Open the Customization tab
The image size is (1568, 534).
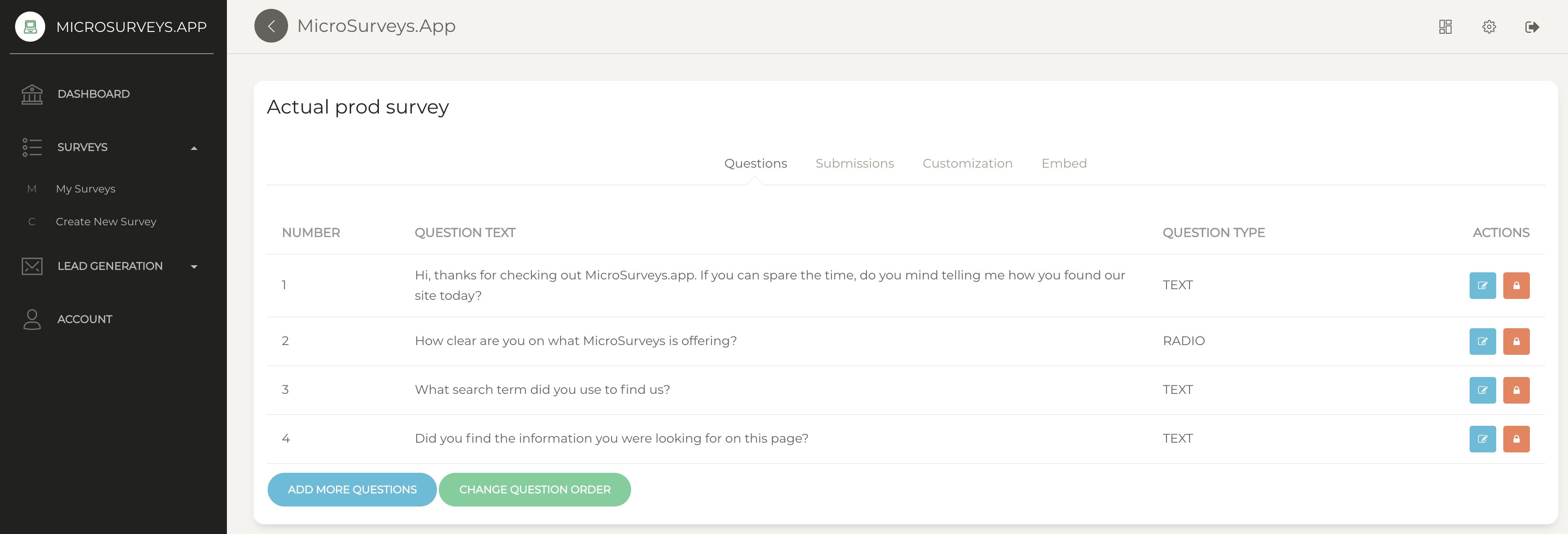click(967, 163)
